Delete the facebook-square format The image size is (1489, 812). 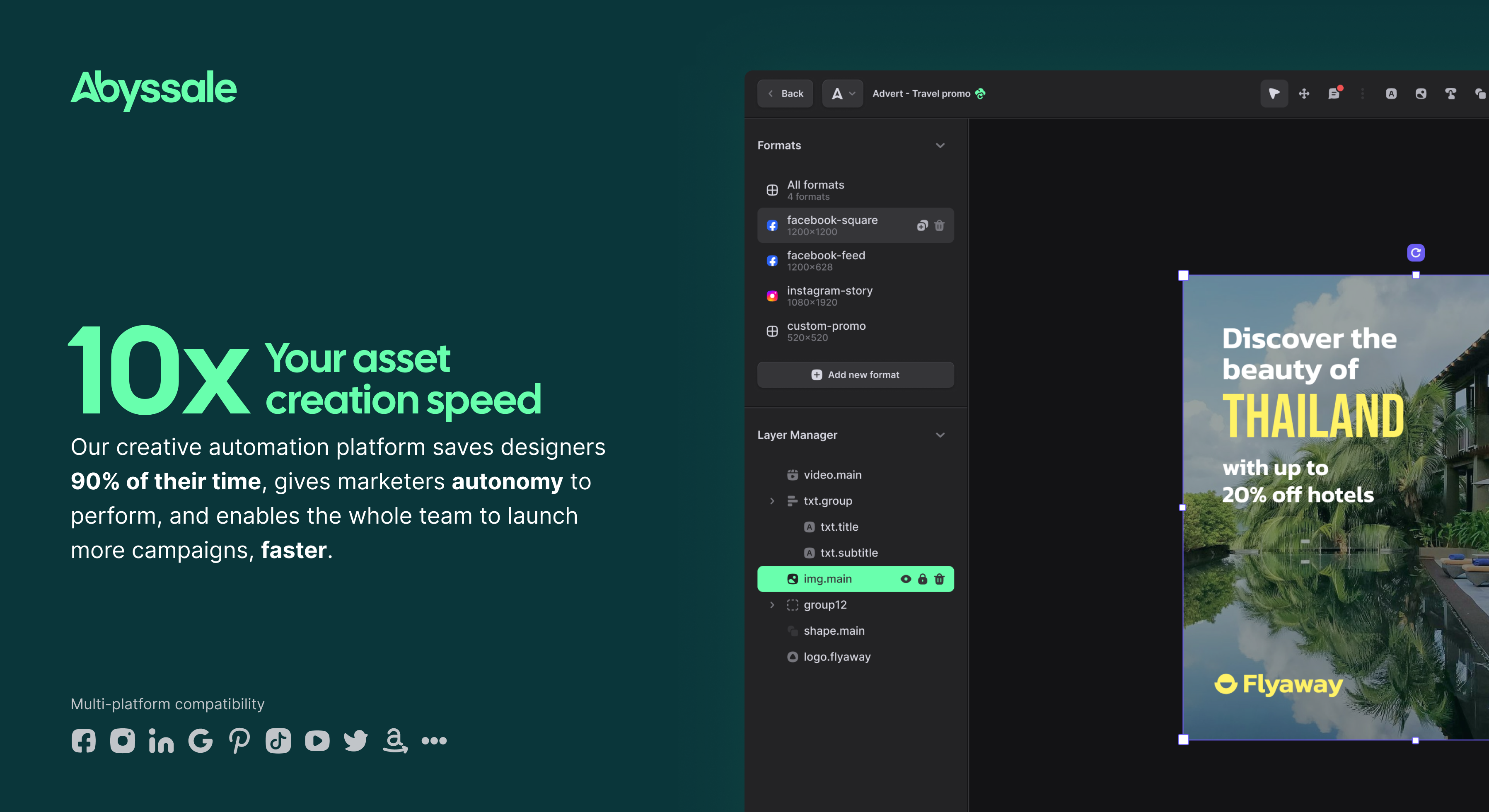939,225
